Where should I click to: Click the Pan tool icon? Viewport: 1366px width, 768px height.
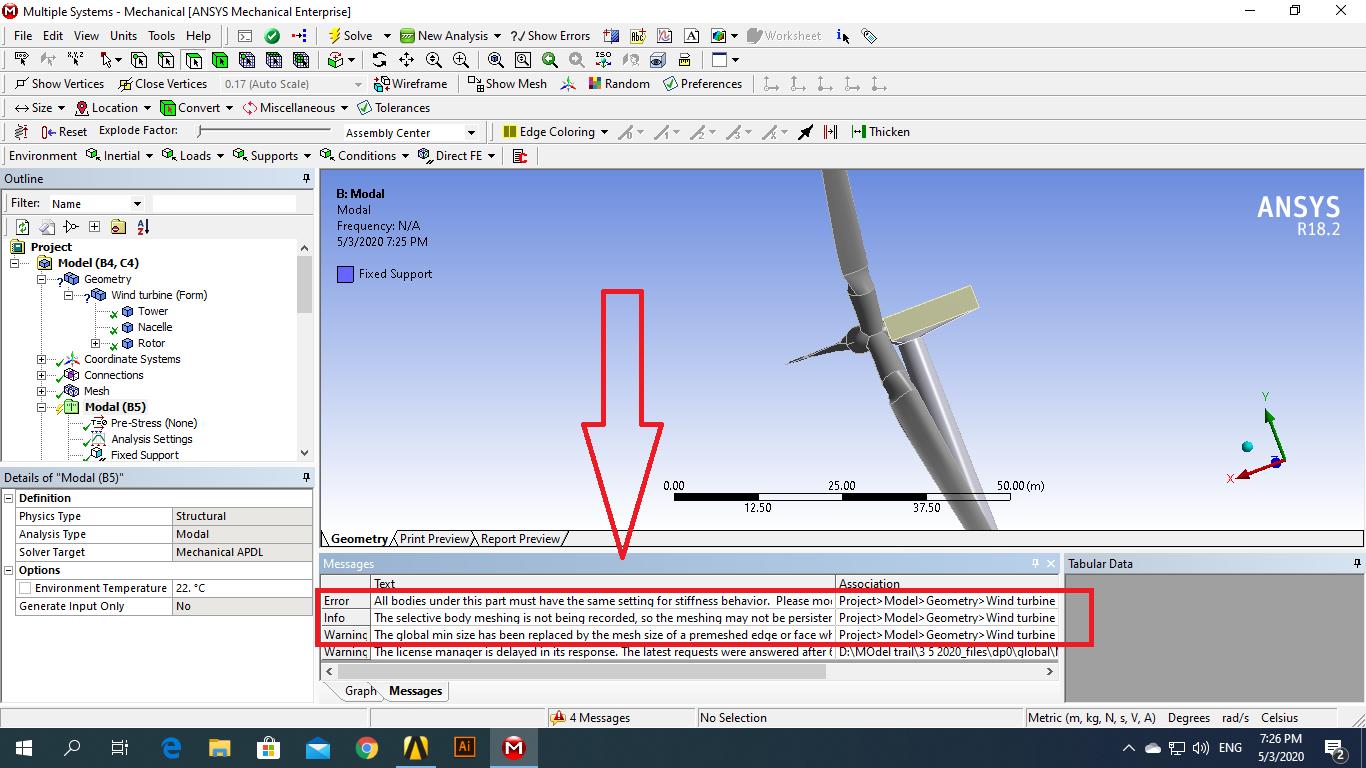(406, 60)
